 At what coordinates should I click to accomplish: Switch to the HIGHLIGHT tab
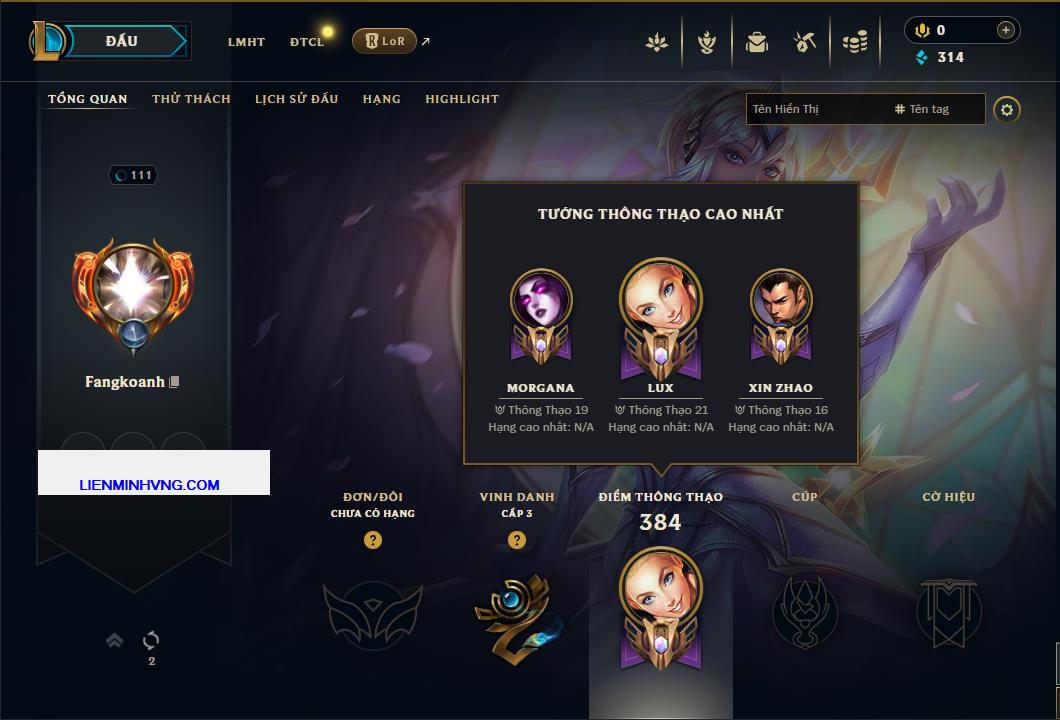(x=462, y=99)
